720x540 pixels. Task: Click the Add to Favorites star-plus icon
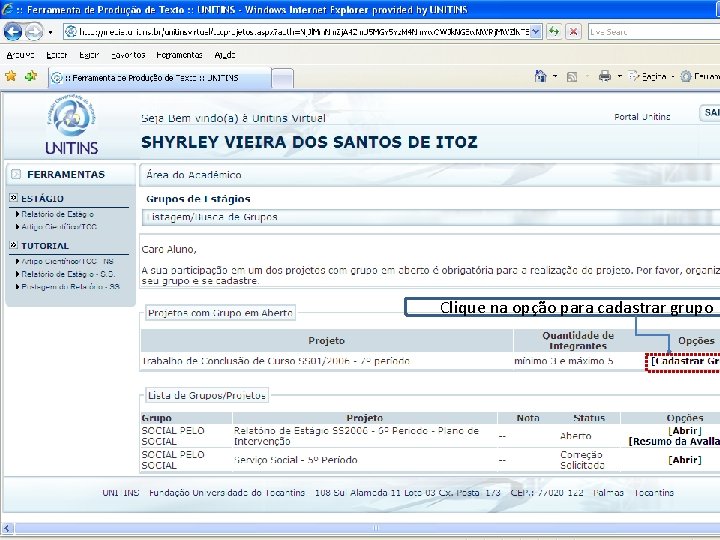click(31, 76)
